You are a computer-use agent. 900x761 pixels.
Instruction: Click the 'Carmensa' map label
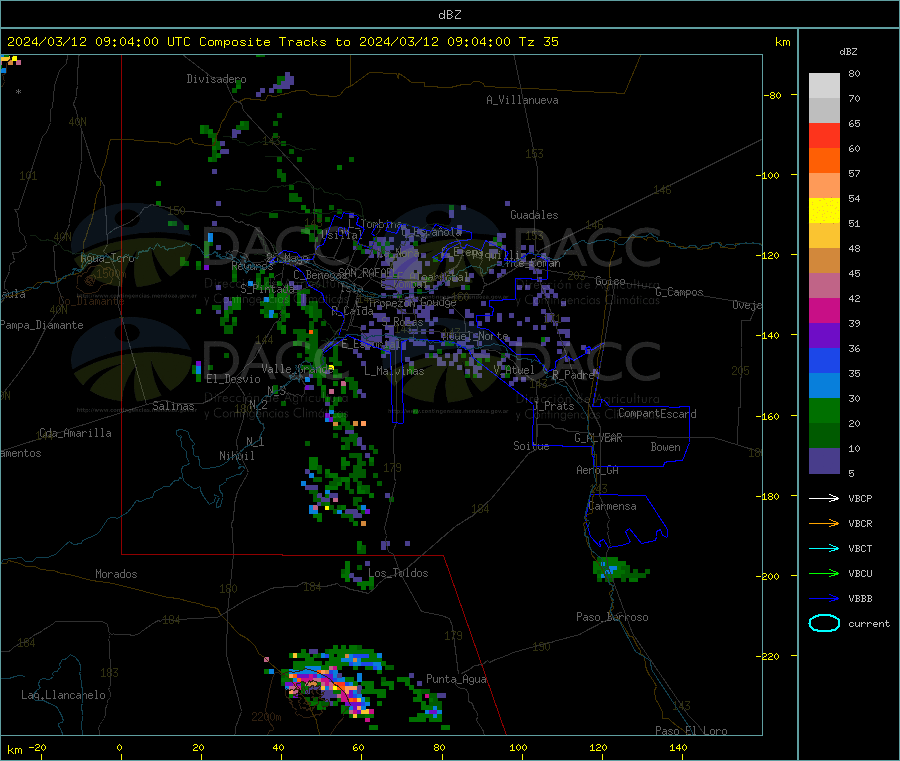tap(612, 506)
